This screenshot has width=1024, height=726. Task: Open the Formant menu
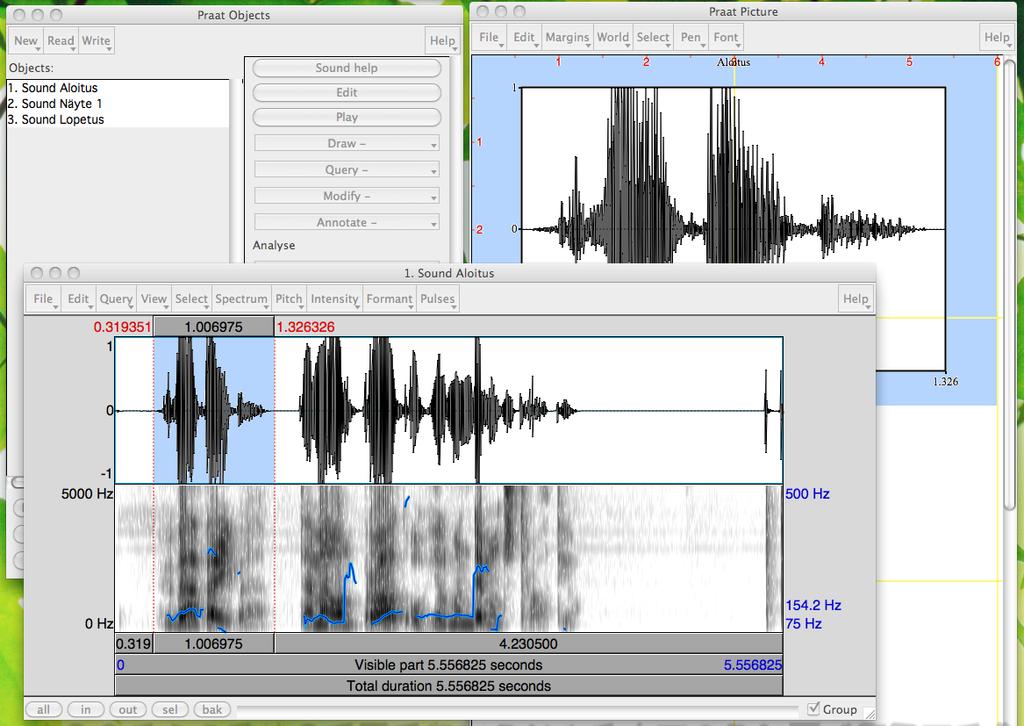[389, 298]
